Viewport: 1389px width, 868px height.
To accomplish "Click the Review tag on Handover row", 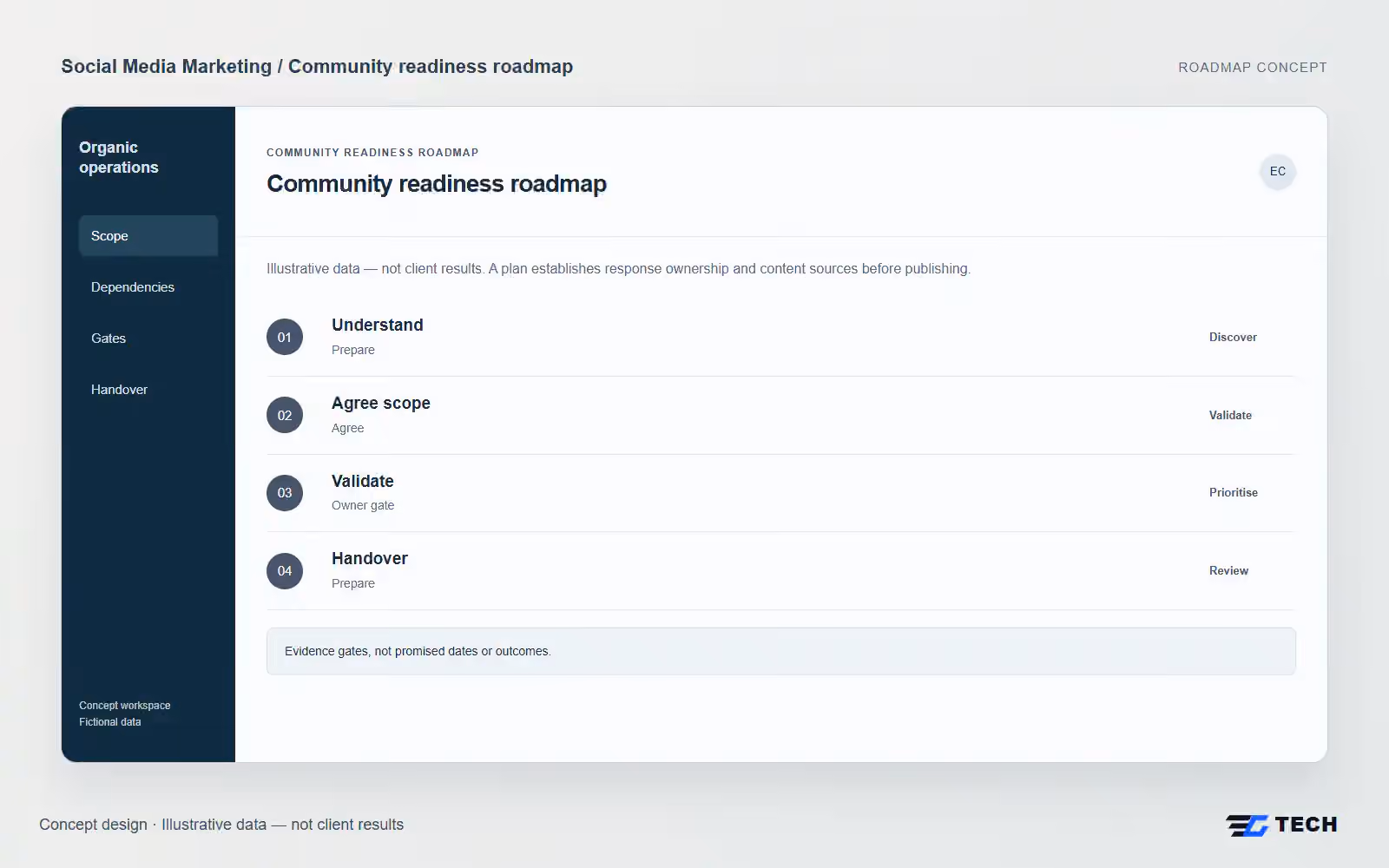I will point(1228,570).
